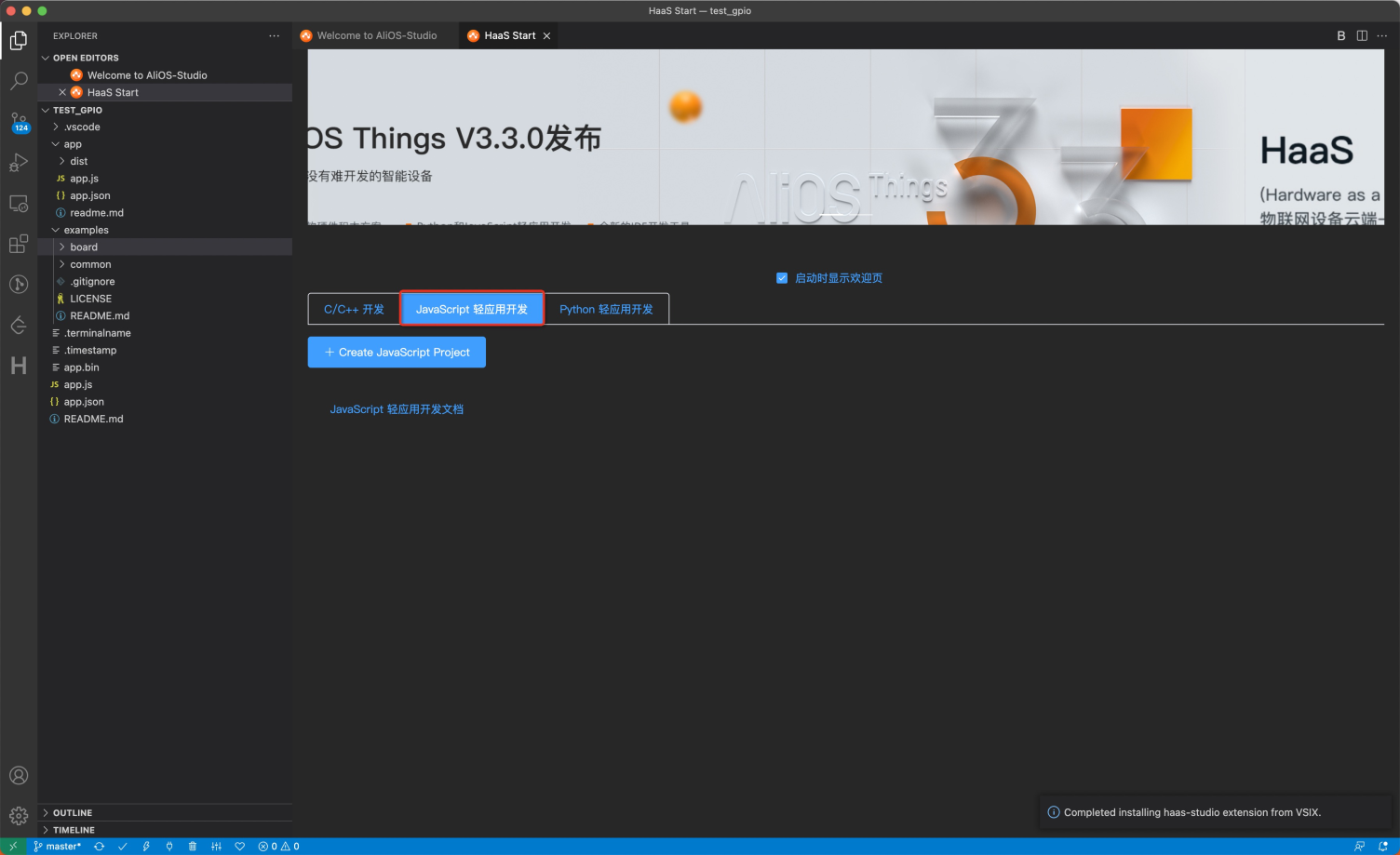The width and height of the screenshot is (1400, 855).
Task: Open the Run and Debug view
Action: pos(19,163)
